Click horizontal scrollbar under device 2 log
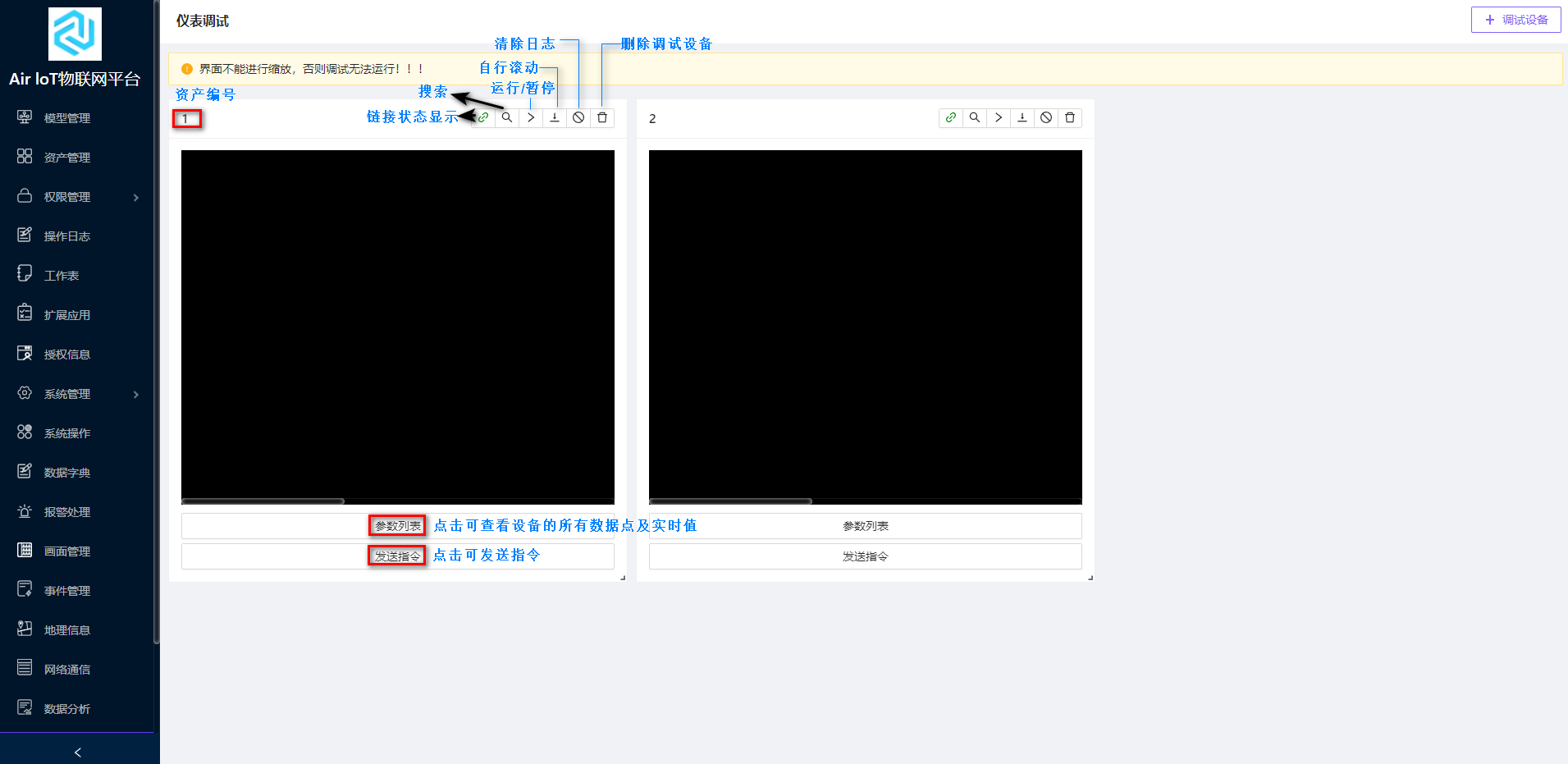This screenshot has width=1568, height=764. 730,501
